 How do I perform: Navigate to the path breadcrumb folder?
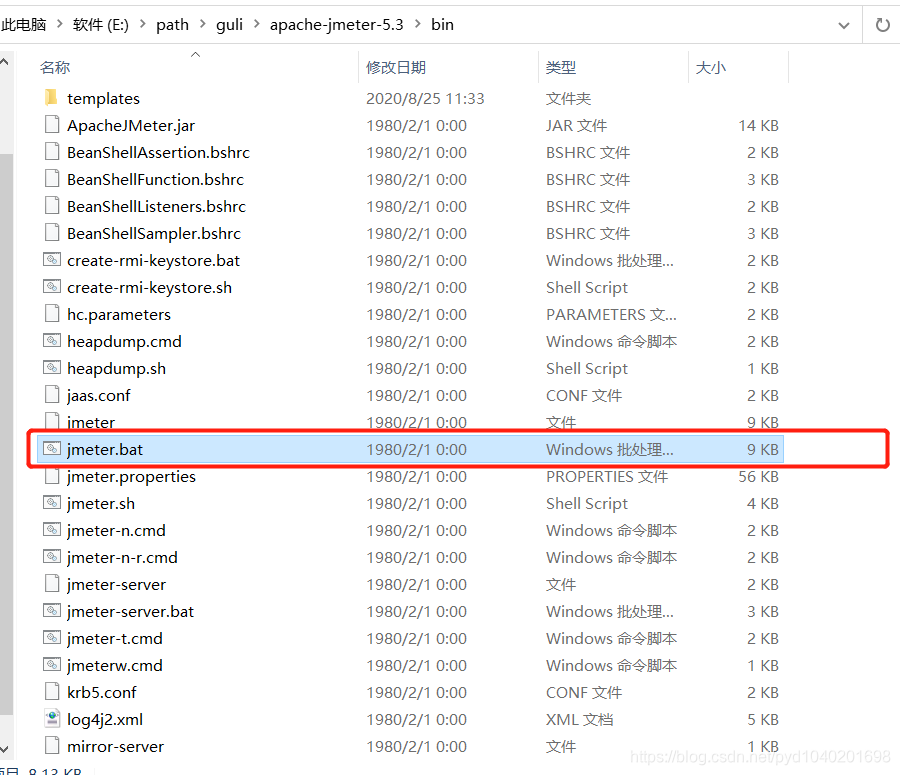coord(172,25)
